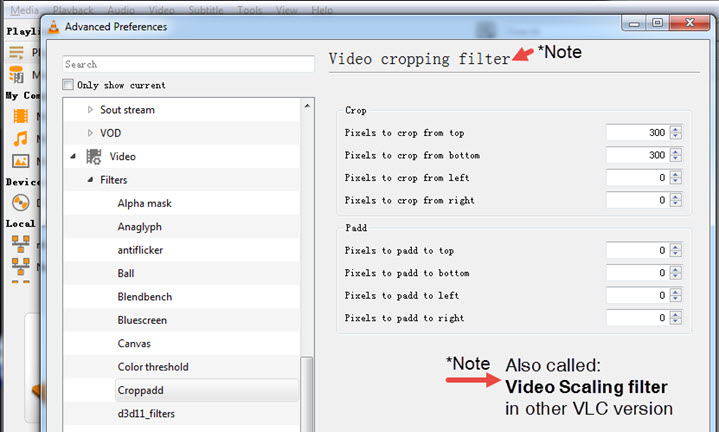Click the Pixels to crop from right field

636,200
